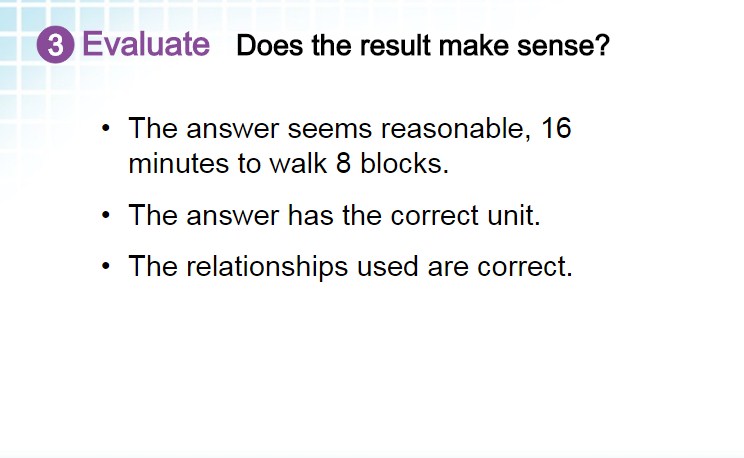Click the word 'correct' in second bullet
The height and width of the screenshot is (458, 744).
435,216
